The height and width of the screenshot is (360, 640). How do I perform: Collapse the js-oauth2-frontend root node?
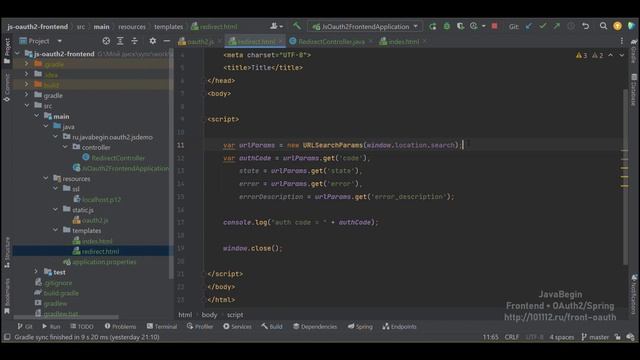click(18, 53)
